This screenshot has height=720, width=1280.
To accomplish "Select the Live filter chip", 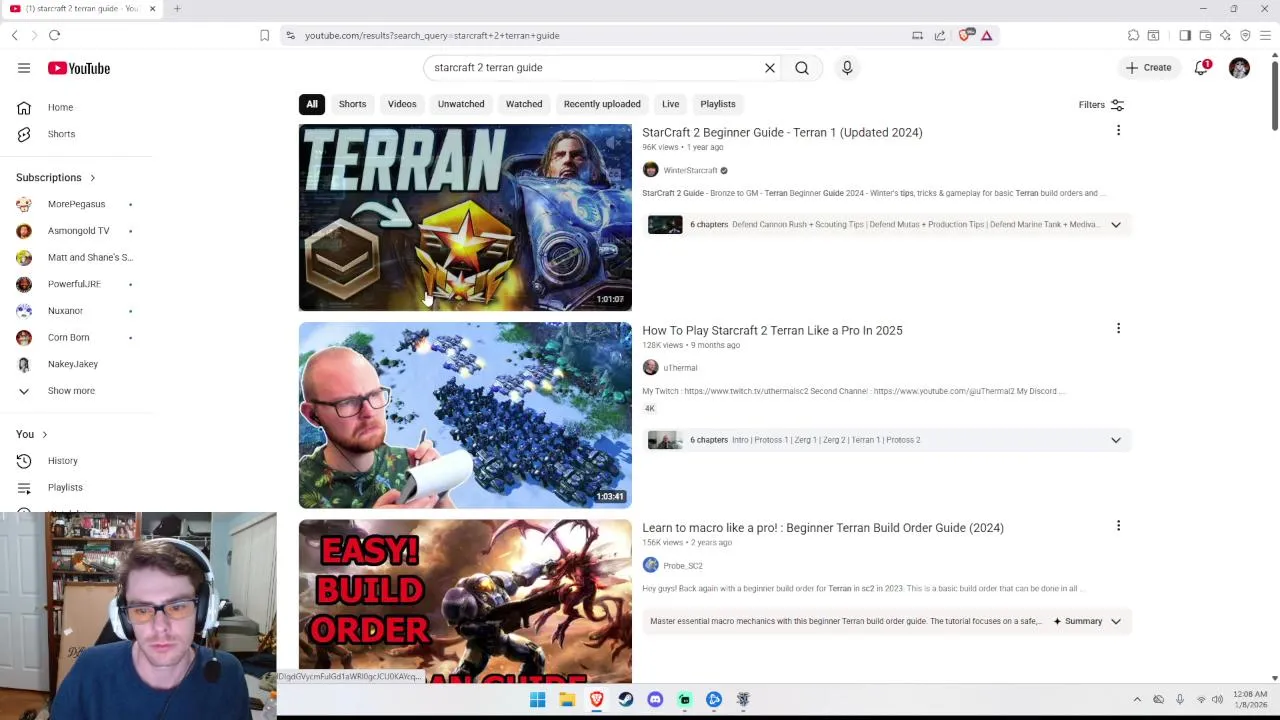I will pyautogui.click(x=670, y=104).
